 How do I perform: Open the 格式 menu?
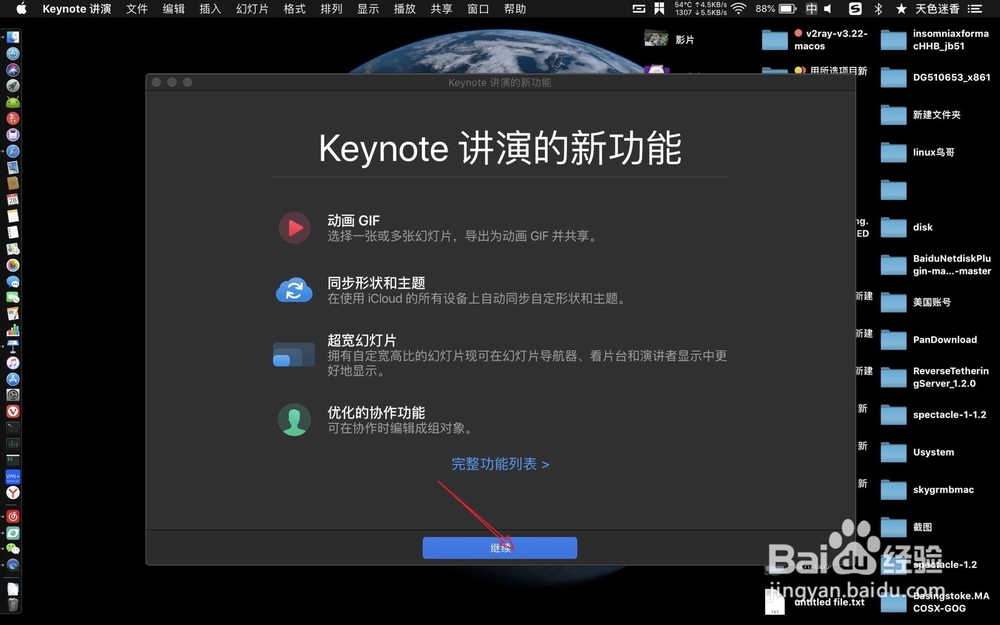pyautogui.click(x=295, y=9)
